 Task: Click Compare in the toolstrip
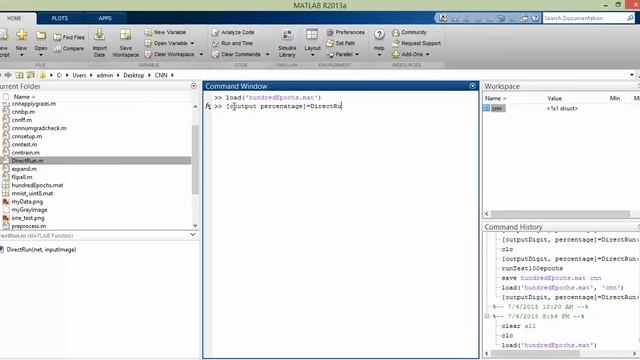pyautogui.click(x=69, y=49)
